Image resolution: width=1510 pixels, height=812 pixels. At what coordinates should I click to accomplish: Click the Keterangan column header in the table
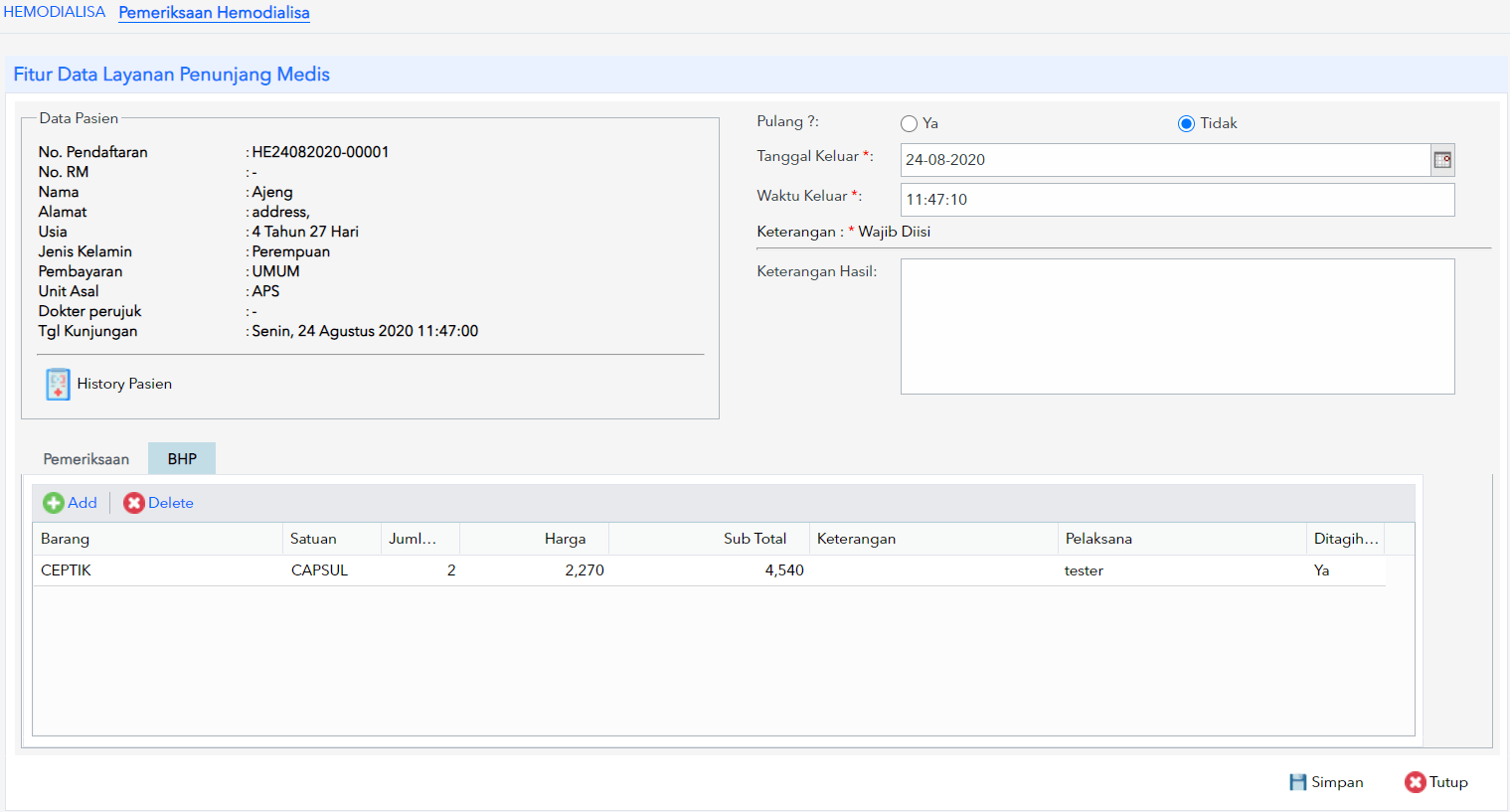(933, 539)
